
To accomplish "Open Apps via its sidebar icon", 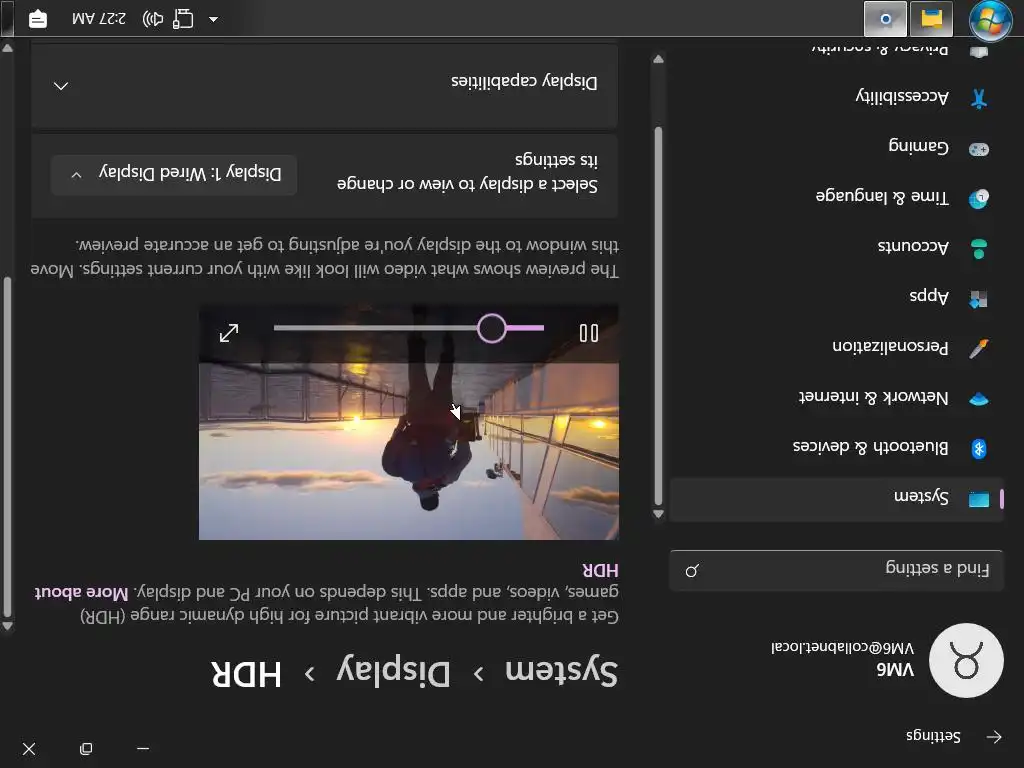I will pos(978,298).
